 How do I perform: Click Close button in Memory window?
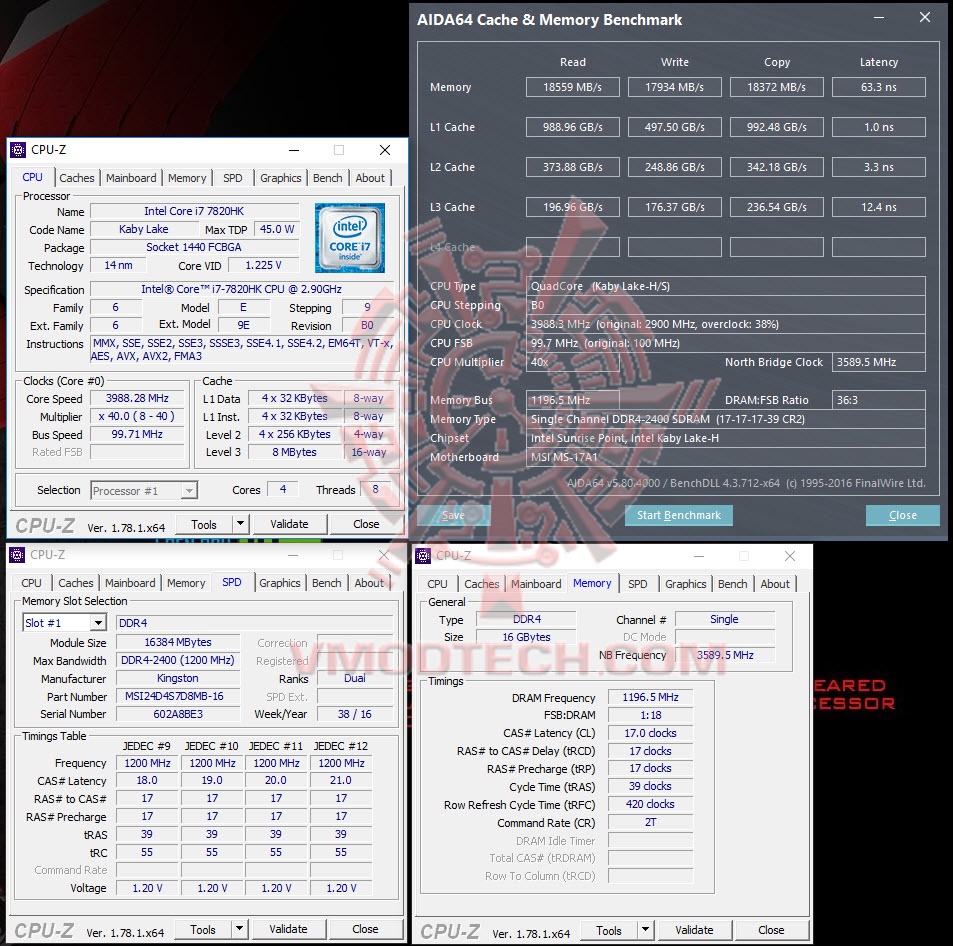771,930
